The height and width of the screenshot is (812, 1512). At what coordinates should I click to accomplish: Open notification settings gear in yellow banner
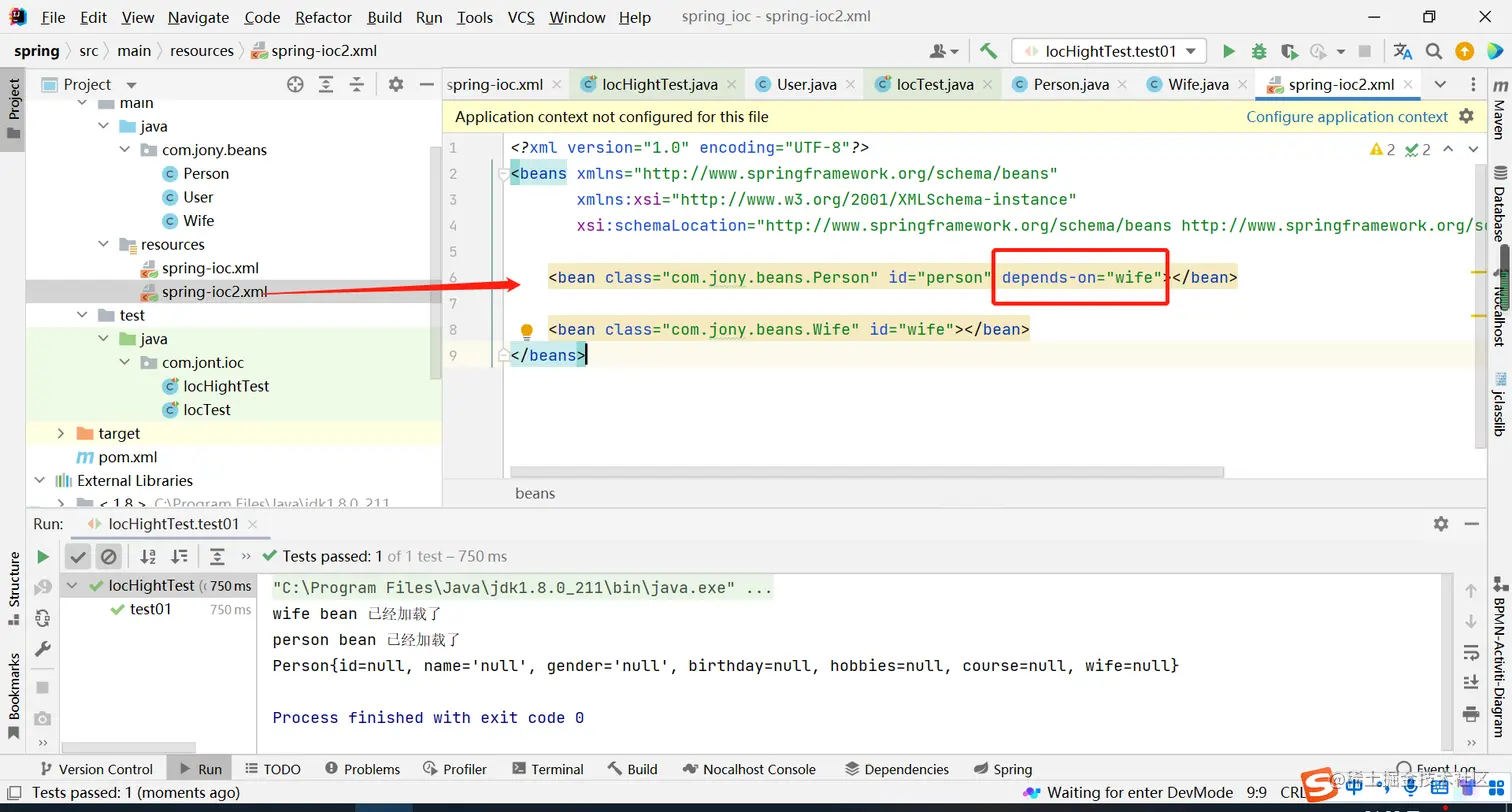click(1466, 116)
